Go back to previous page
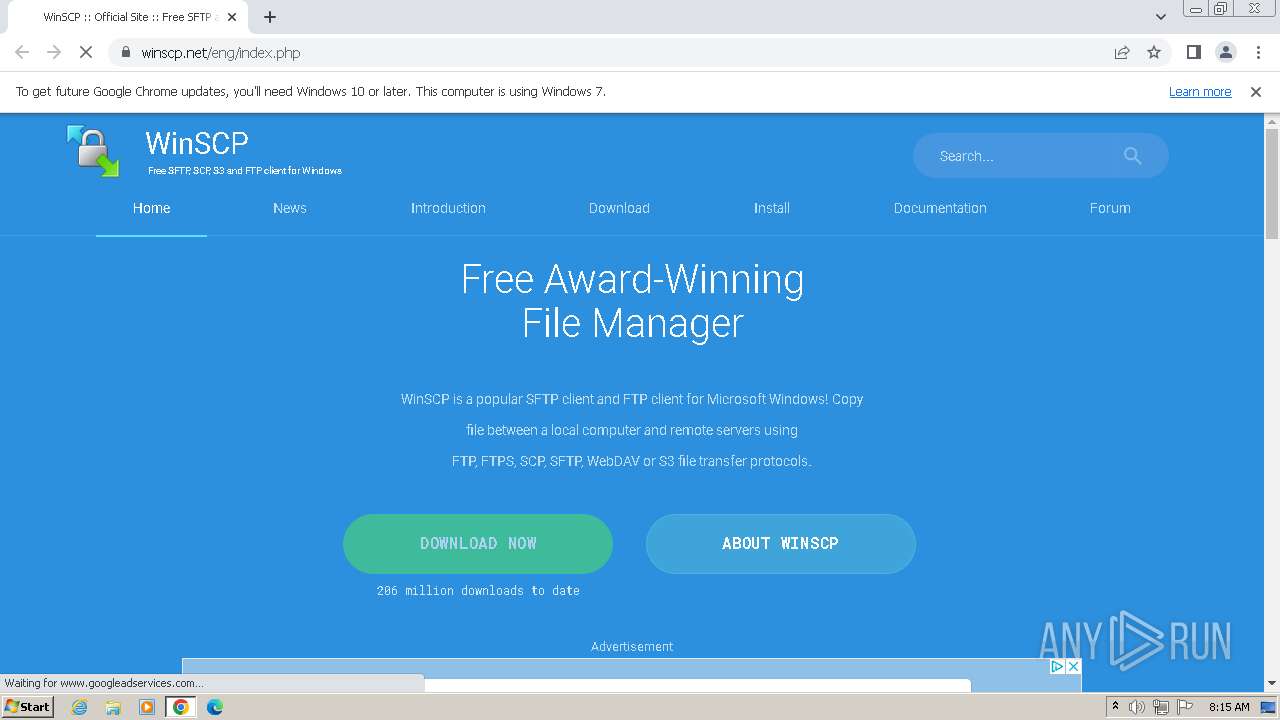 [x=22, y=53]
